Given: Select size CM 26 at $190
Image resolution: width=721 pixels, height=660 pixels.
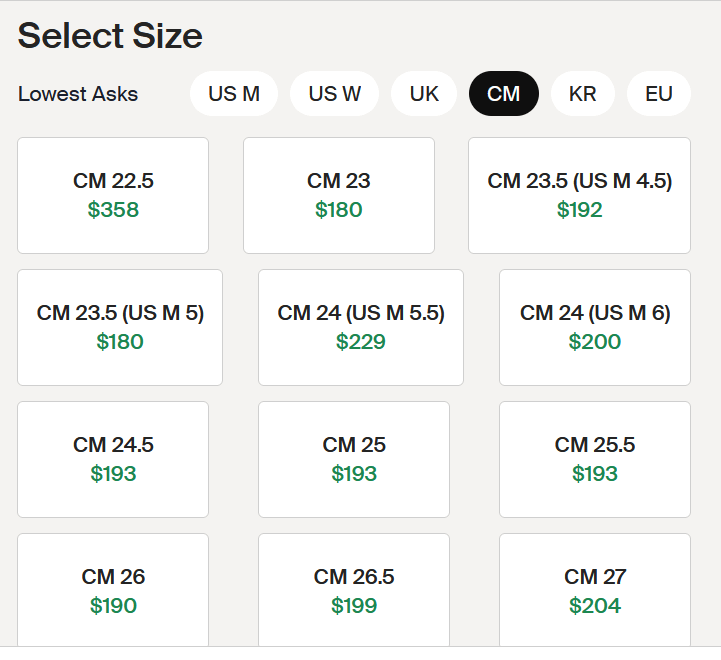Looking at the screenshot, I should (x=113, y=590).
